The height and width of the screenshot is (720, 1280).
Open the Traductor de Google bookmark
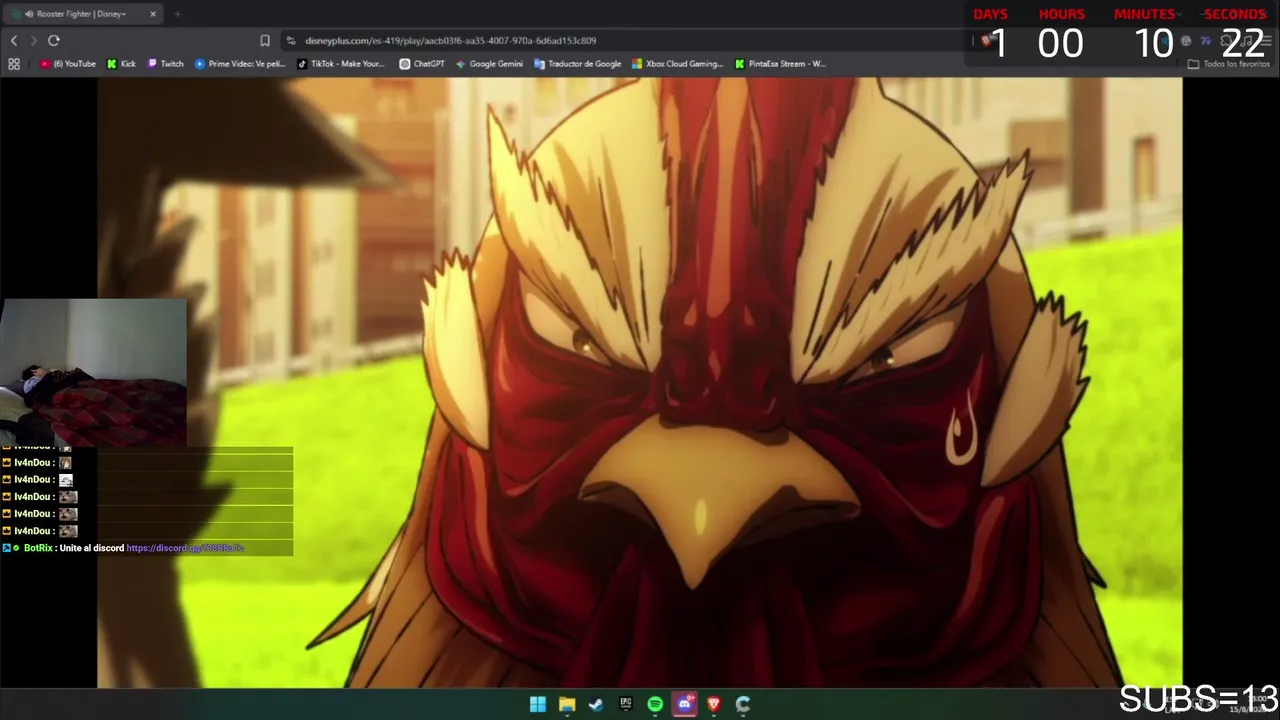click(x=578, y=64)
